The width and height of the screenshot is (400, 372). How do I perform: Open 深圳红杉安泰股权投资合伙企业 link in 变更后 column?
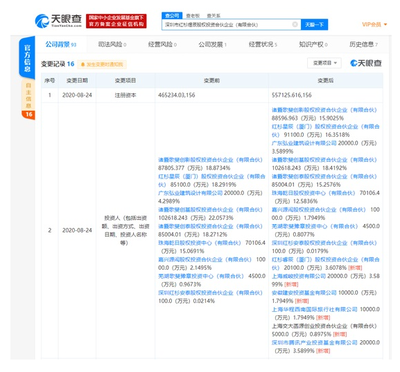[x=324, y=243]
